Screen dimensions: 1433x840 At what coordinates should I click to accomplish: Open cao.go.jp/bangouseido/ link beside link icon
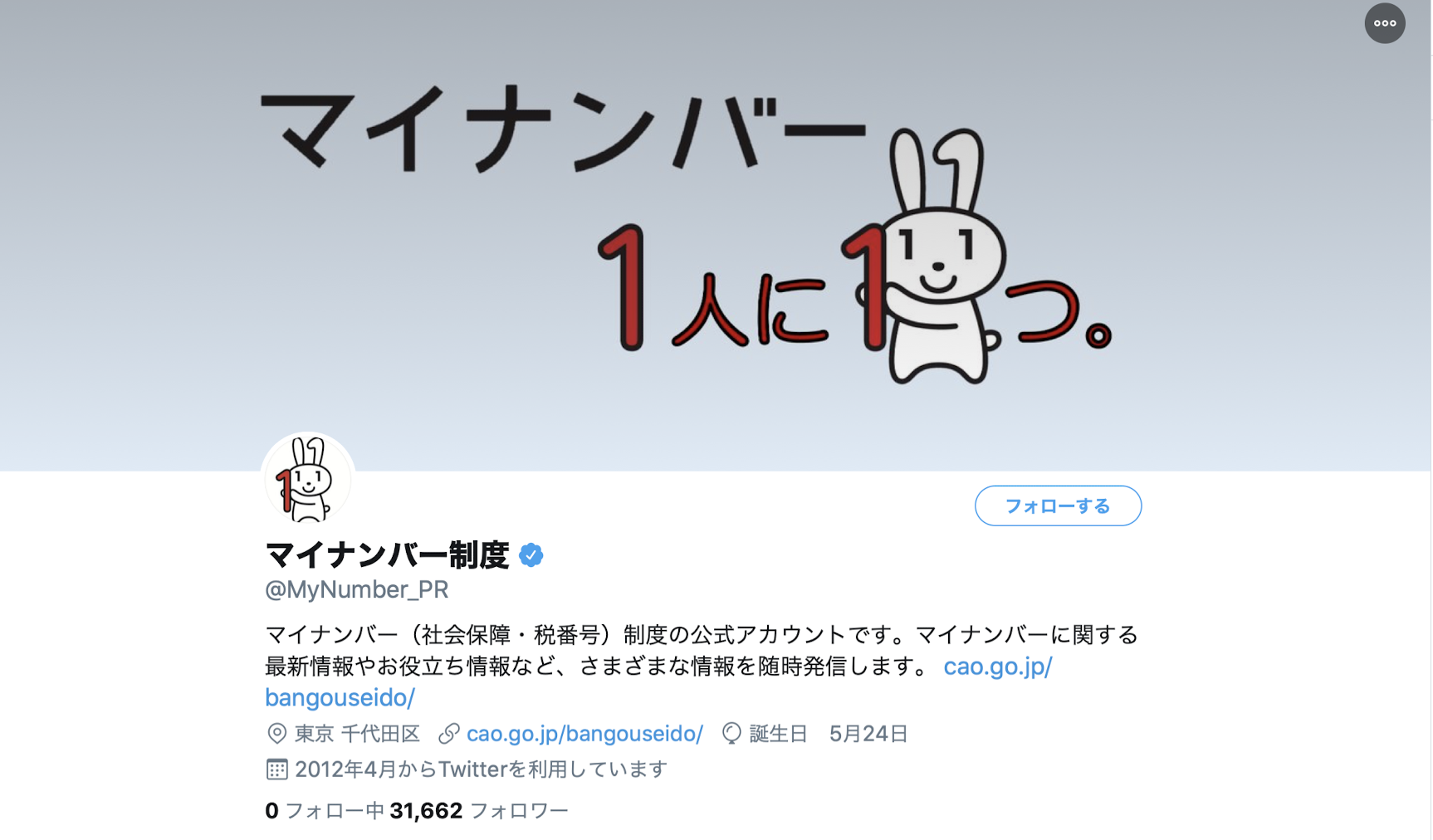coord(584,734)
